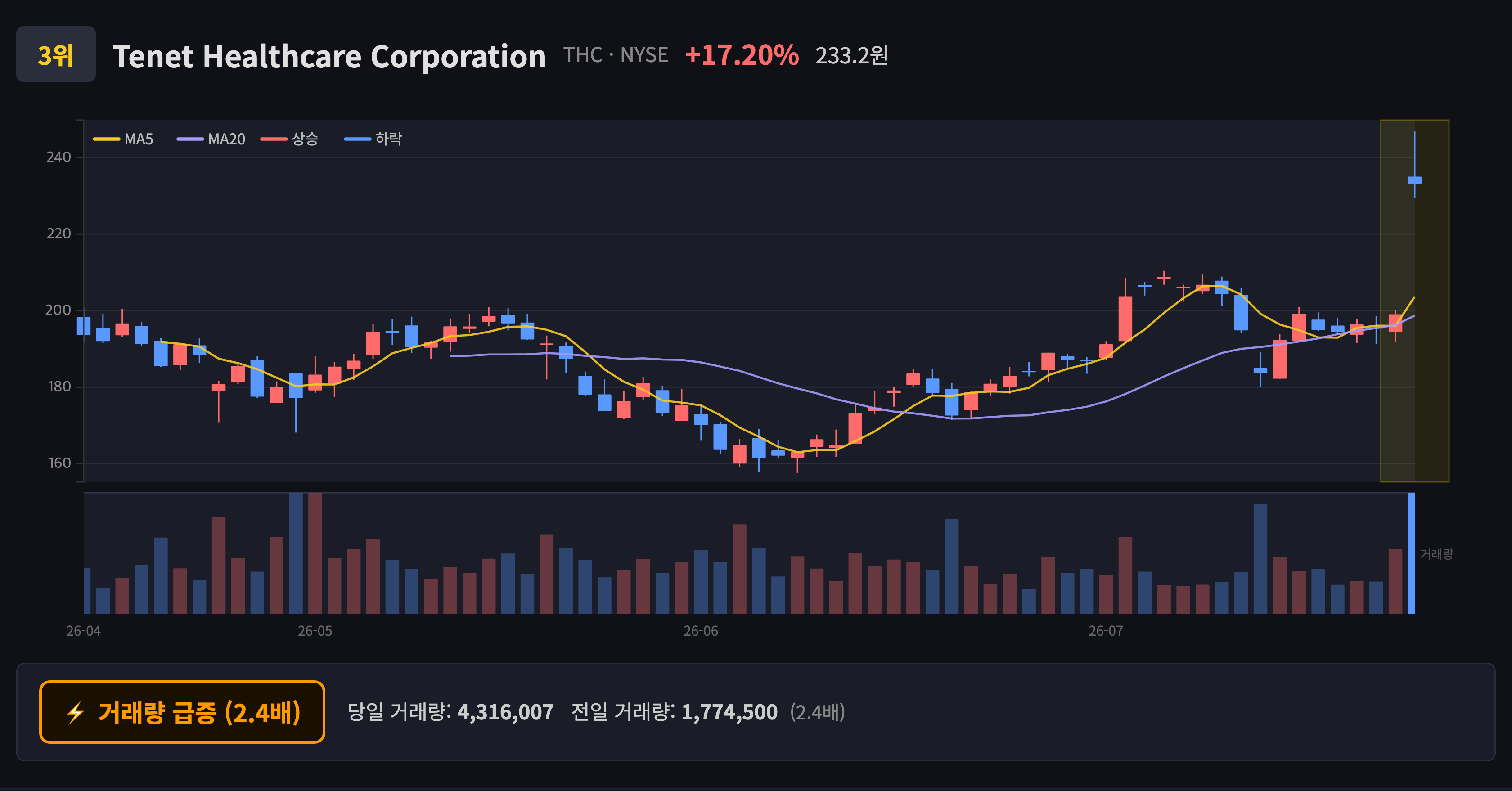The height and width of the screenshot is (791, 1512).
Task: Click the +17.20% change value
Action: point(741,55)
